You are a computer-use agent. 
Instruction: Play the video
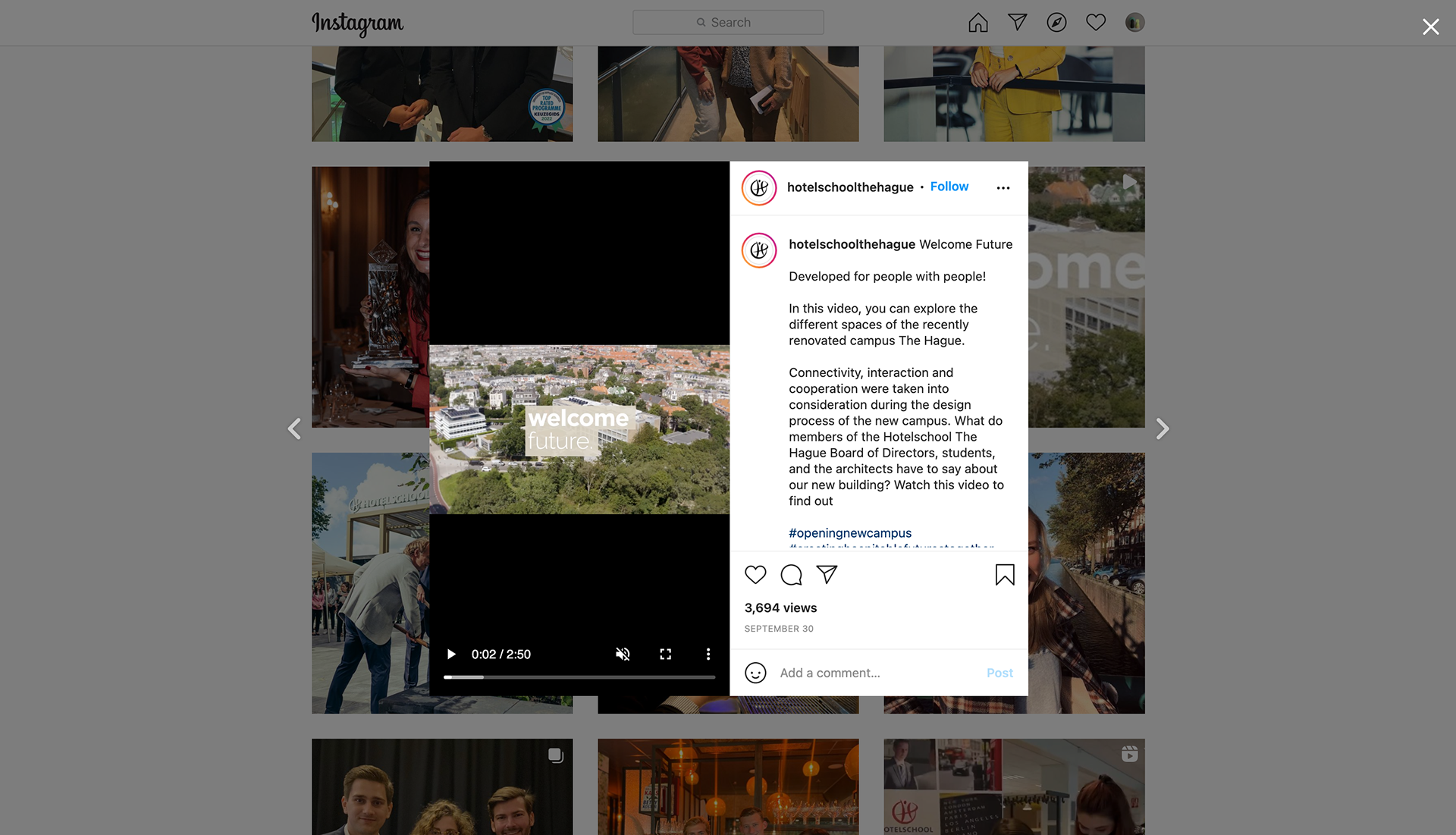[x=451, y=654]
